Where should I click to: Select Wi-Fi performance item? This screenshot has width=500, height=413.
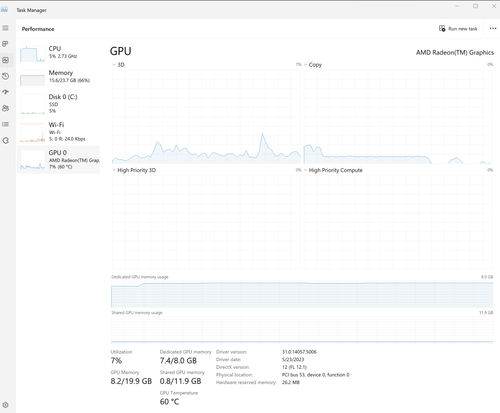59,132
